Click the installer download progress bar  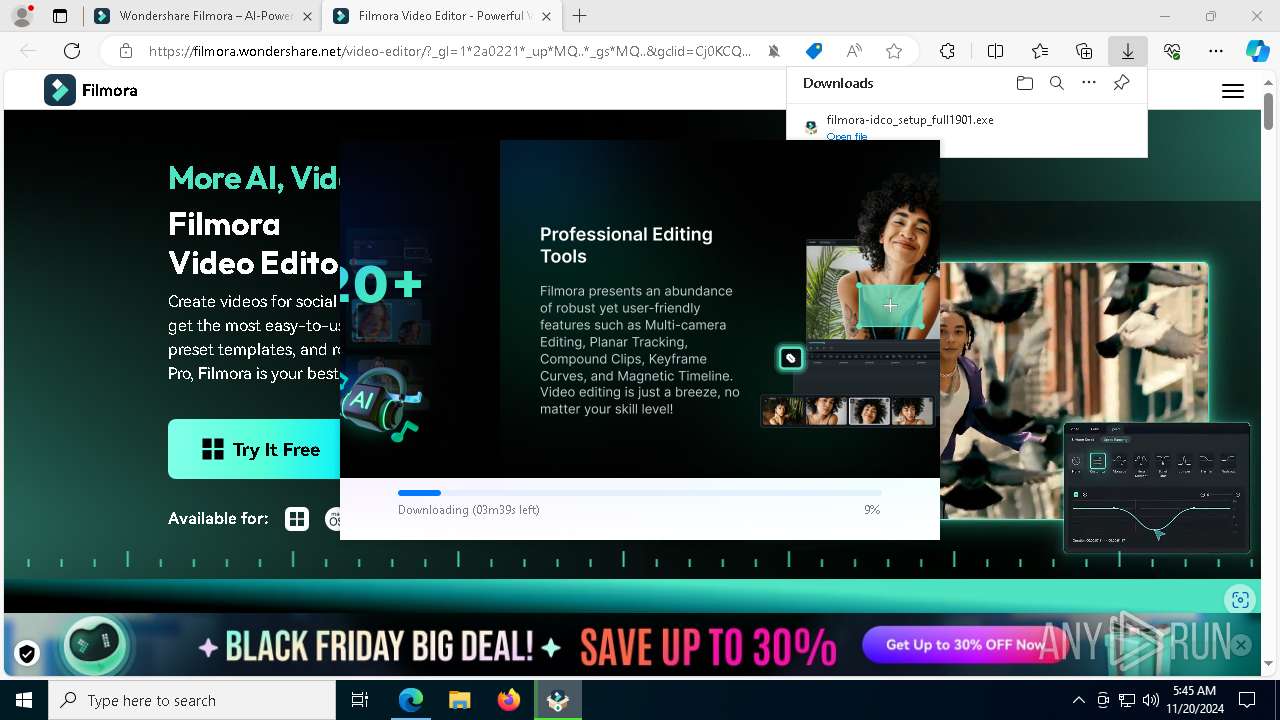coord(640,493)
